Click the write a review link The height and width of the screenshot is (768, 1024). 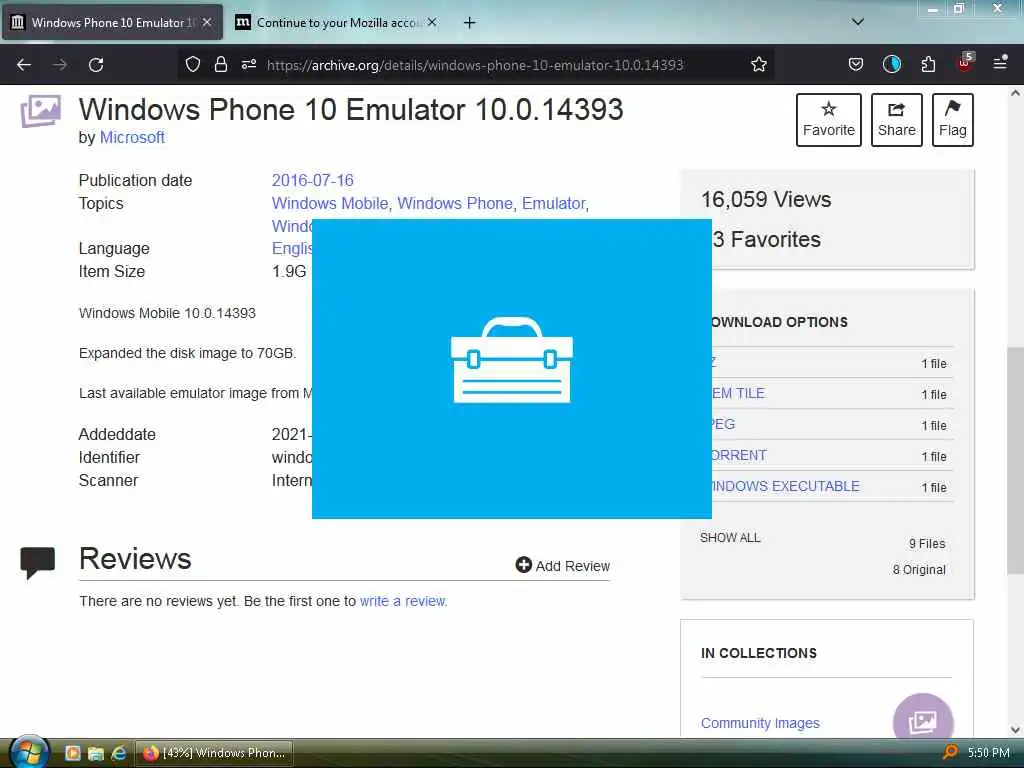pyautogui.click(x=403, y=601)
